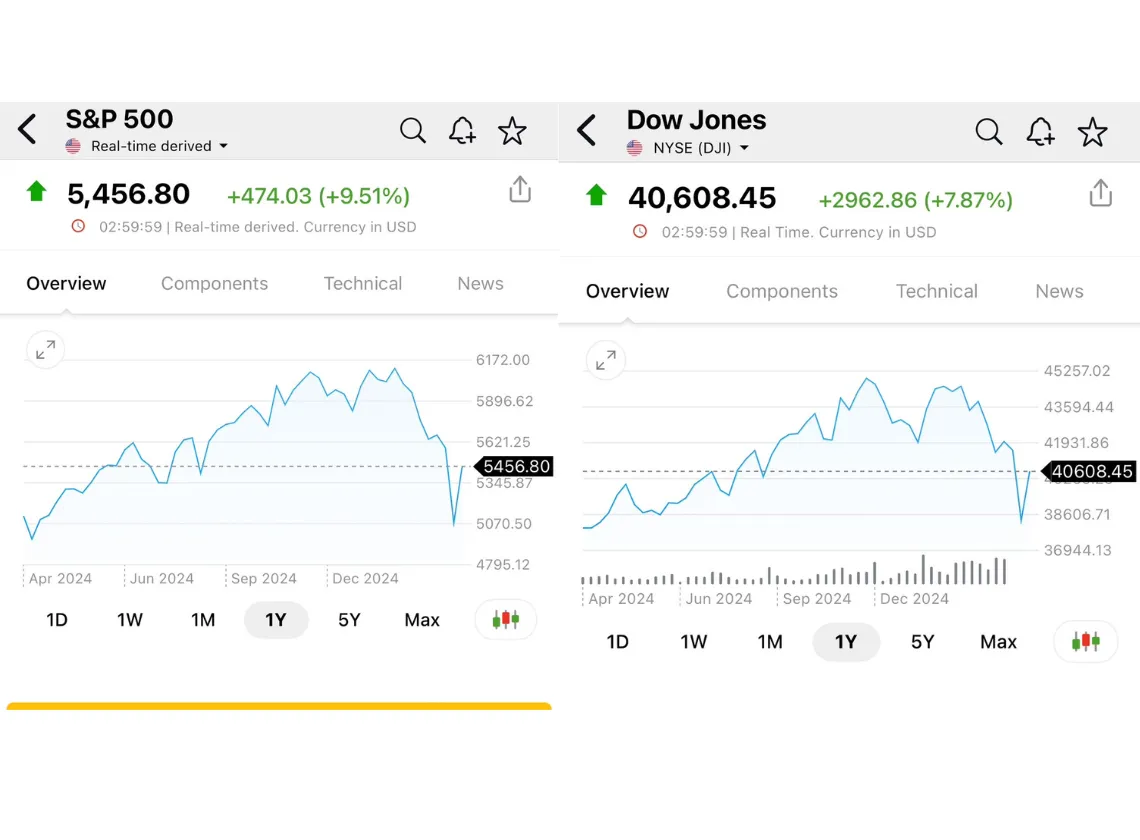Add an alert bell for Dow Jones
The image size is (1140, 840).
click(1040, 132)
